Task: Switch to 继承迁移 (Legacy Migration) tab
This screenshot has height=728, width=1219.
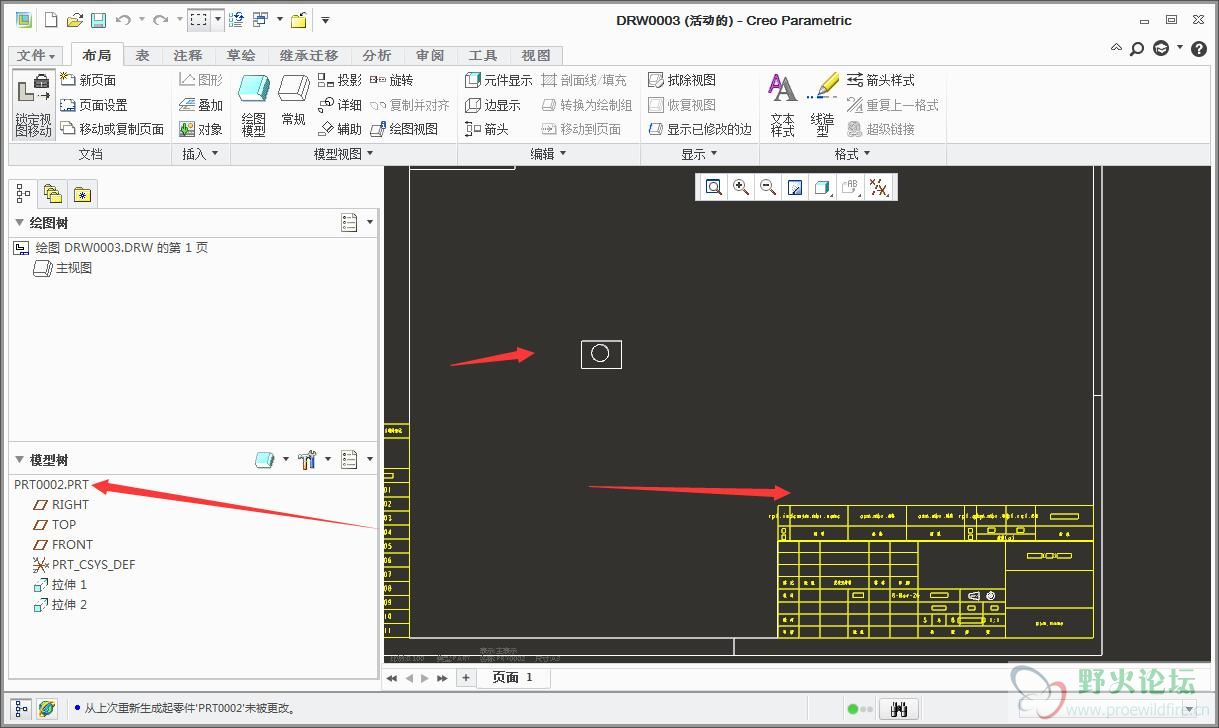Action: coord(309,56)
